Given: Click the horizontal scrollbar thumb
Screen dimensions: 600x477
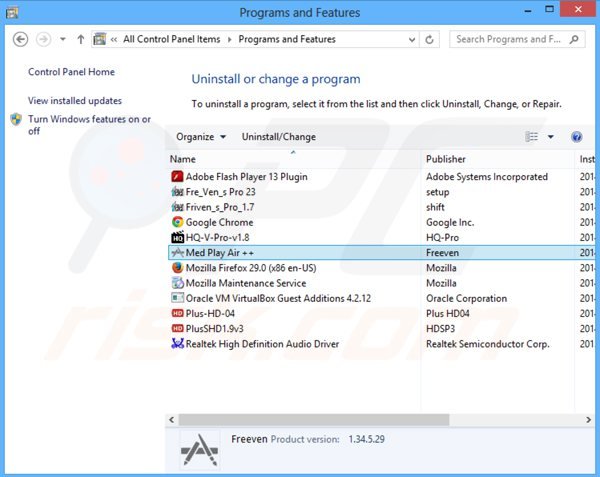Looking at the screenshot, I should pyautogui.click(x=314, y=420).
